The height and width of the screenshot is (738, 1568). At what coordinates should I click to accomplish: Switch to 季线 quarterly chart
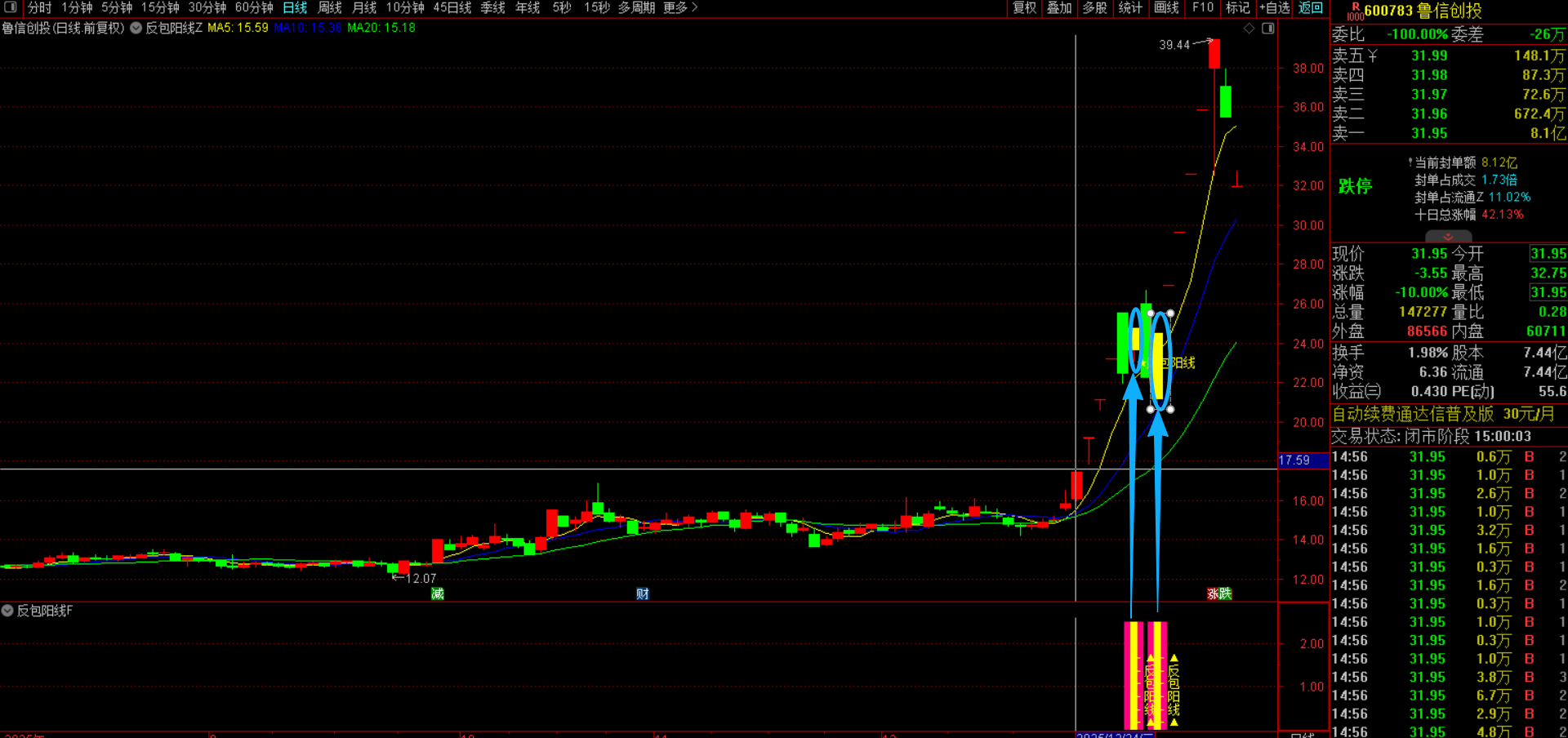pos(492,7)
